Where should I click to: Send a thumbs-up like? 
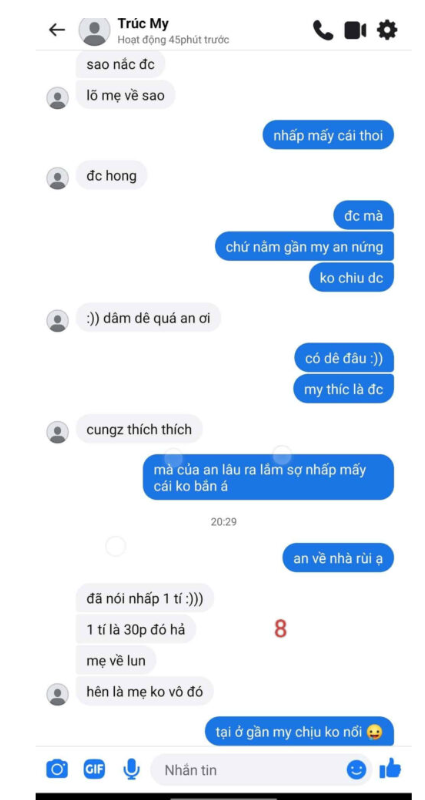(390, 768)
